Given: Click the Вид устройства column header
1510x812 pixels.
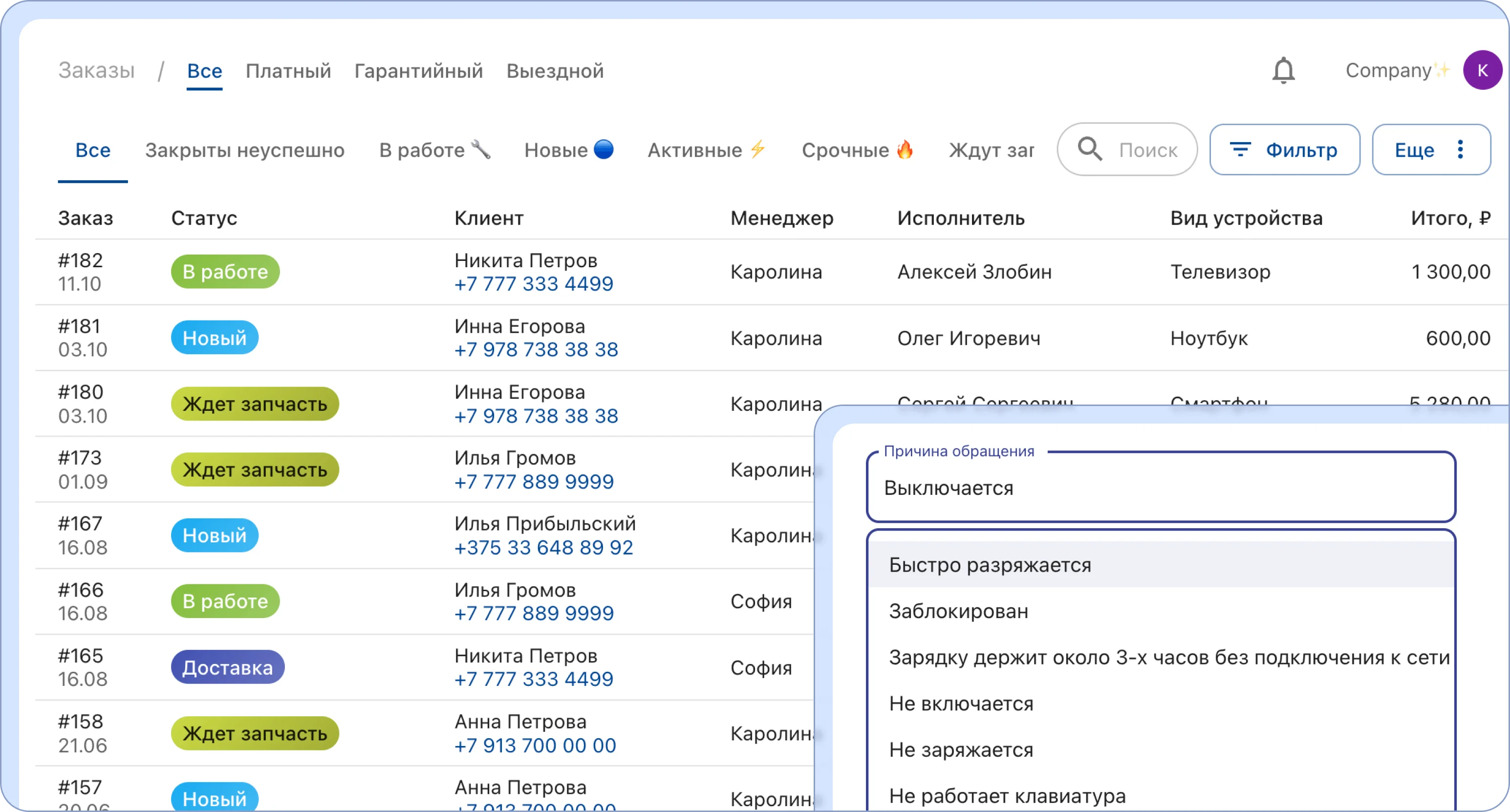Looking at the screenshot, I should coord(1246,218).
